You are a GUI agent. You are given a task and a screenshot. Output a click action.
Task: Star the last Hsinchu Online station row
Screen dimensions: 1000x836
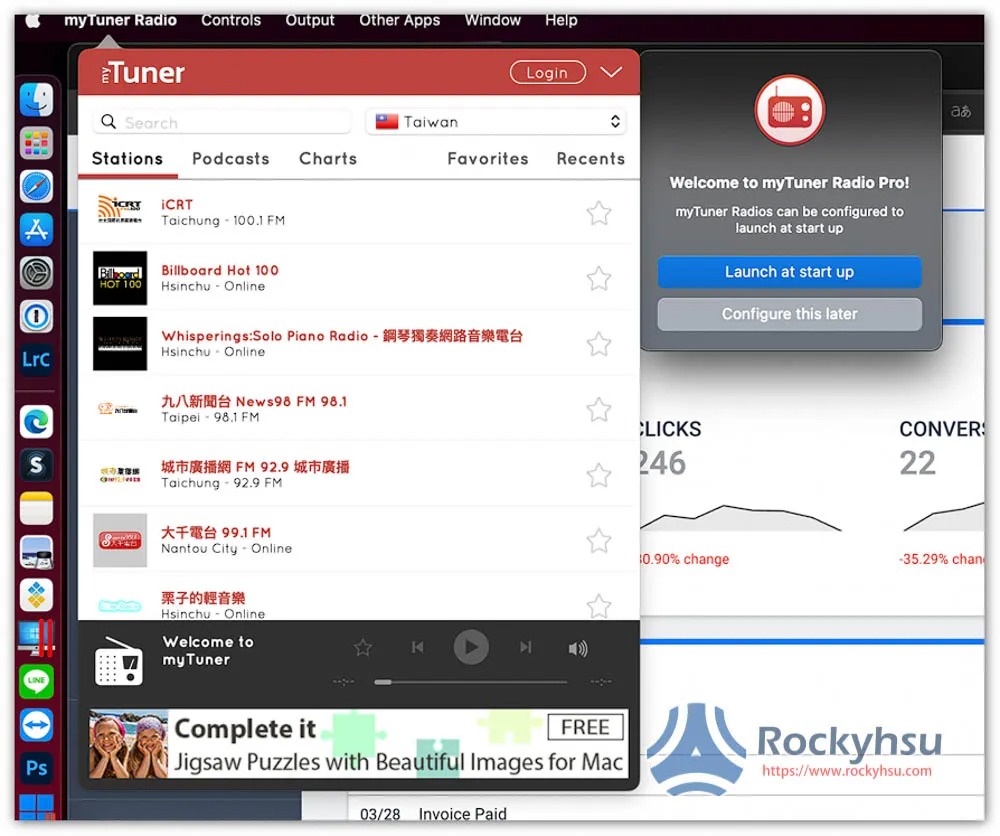599,606
